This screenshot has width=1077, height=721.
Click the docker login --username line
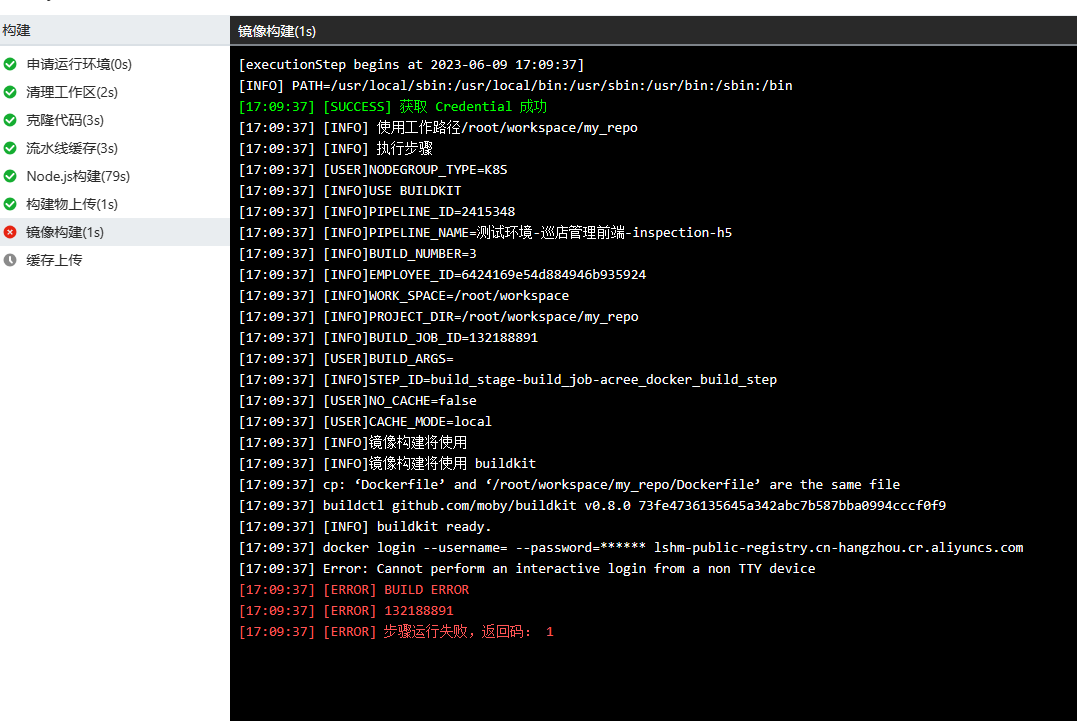click(631, 548)
